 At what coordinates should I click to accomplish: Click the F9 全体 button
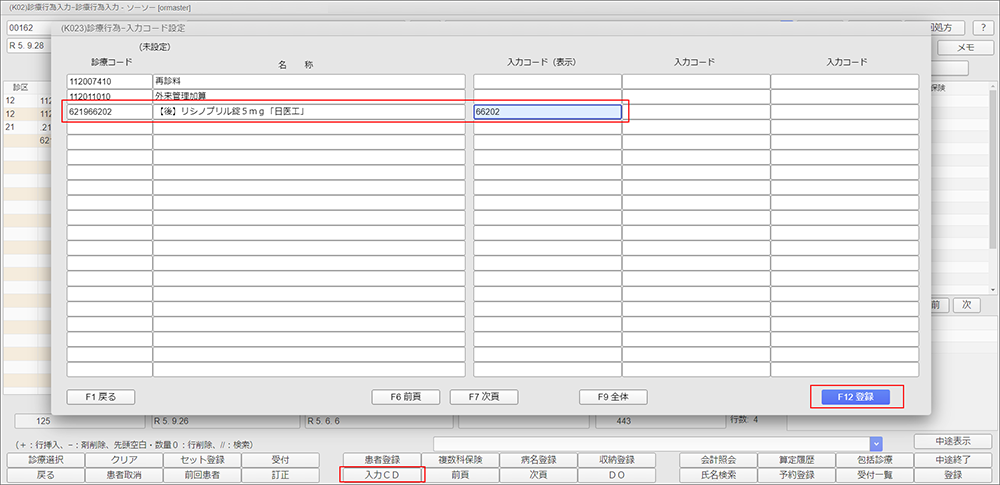(x=619, y=397)
